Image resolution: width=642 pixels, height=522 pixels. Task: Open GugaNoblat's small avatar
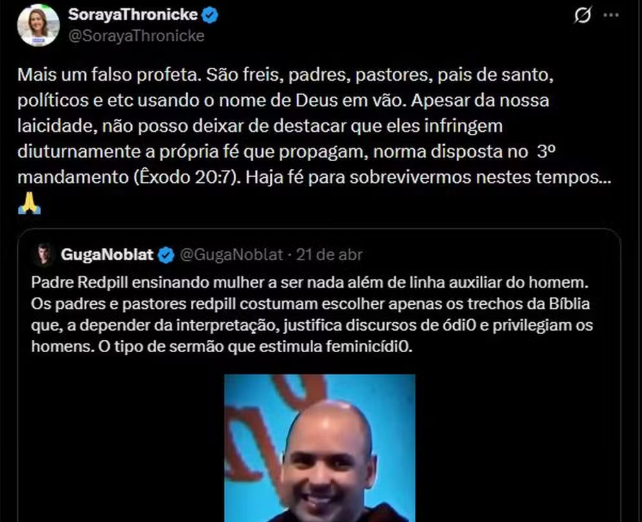coord(43,255)
